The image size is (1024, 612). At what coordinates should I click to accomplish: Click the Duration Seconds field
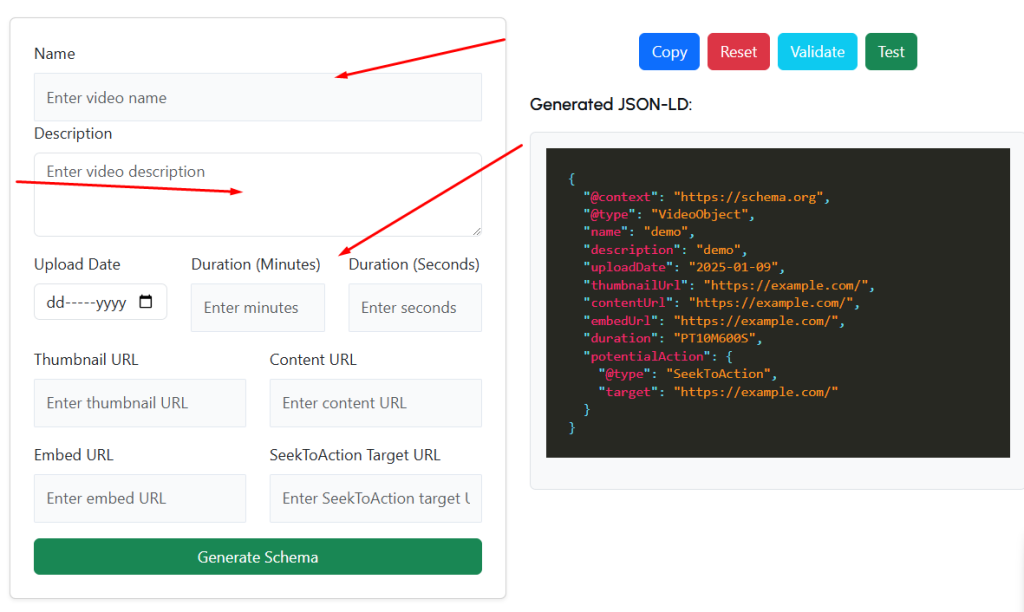(414, 307)
